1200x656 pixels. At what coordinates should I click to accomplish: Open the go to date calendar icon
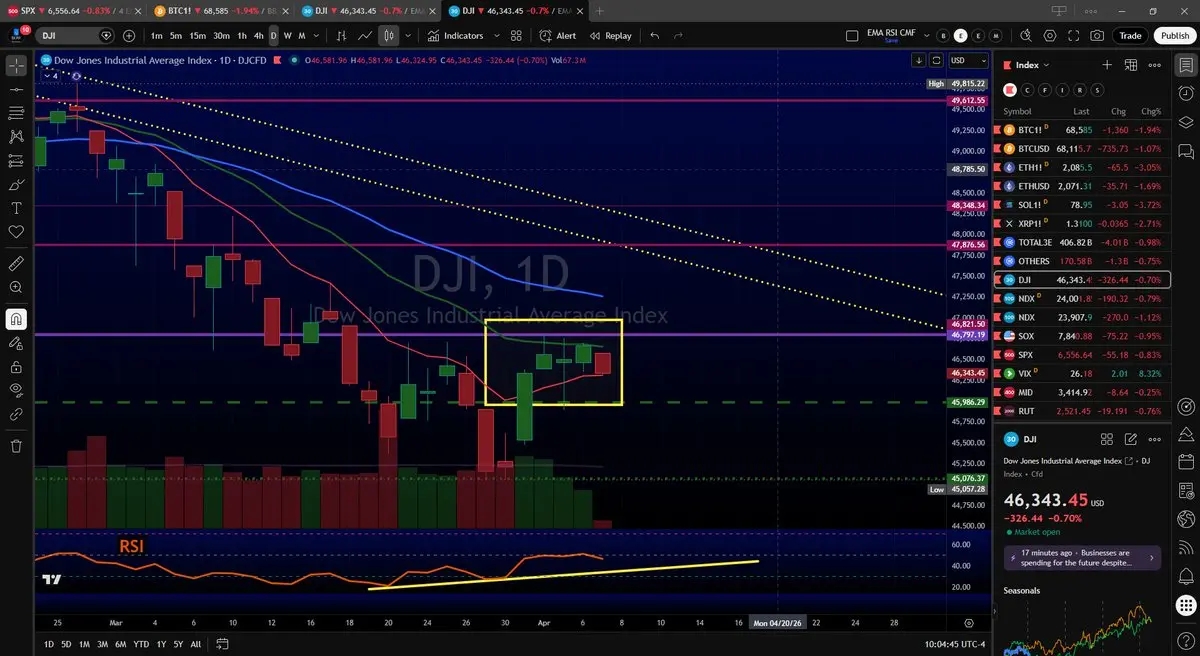[x=222, y=644]
